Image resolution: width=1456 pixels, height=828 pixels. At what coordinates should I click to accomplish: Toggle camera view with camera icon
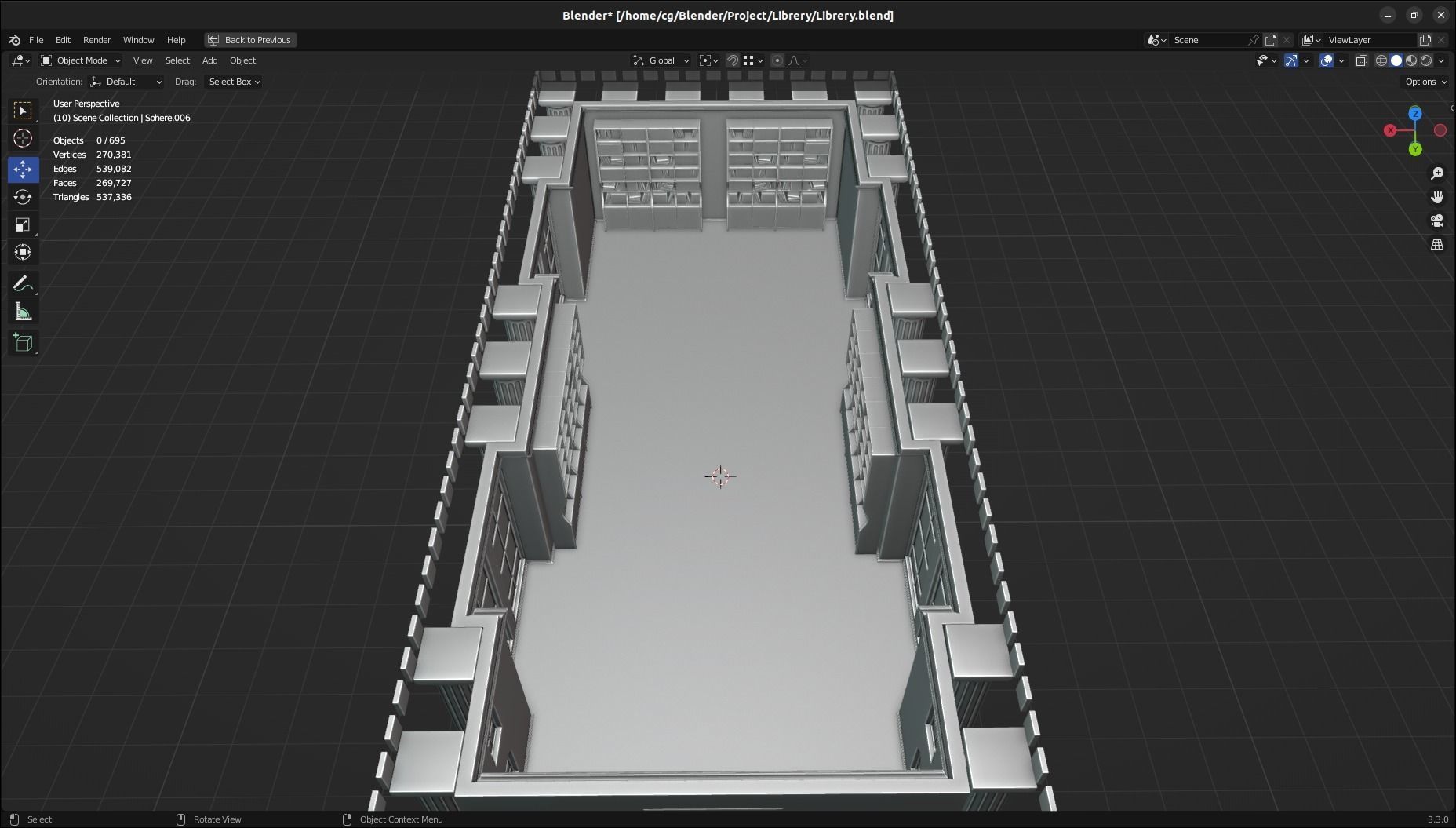click(x=1437, y=221)
